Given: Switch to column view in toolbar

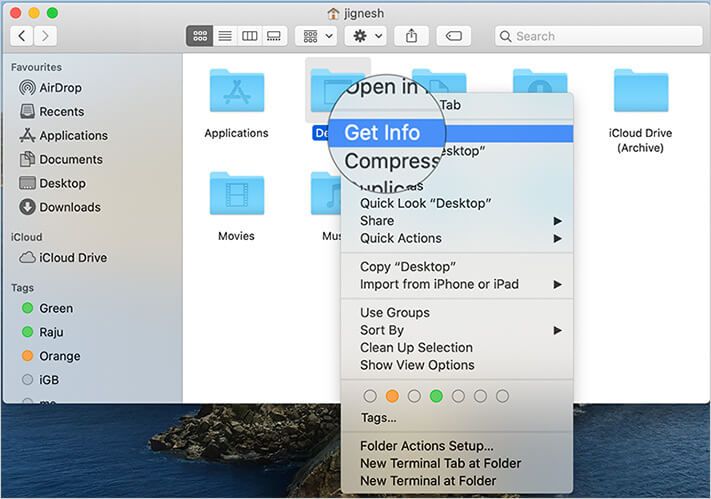Looking at the screenshot, I should point(250,36).
